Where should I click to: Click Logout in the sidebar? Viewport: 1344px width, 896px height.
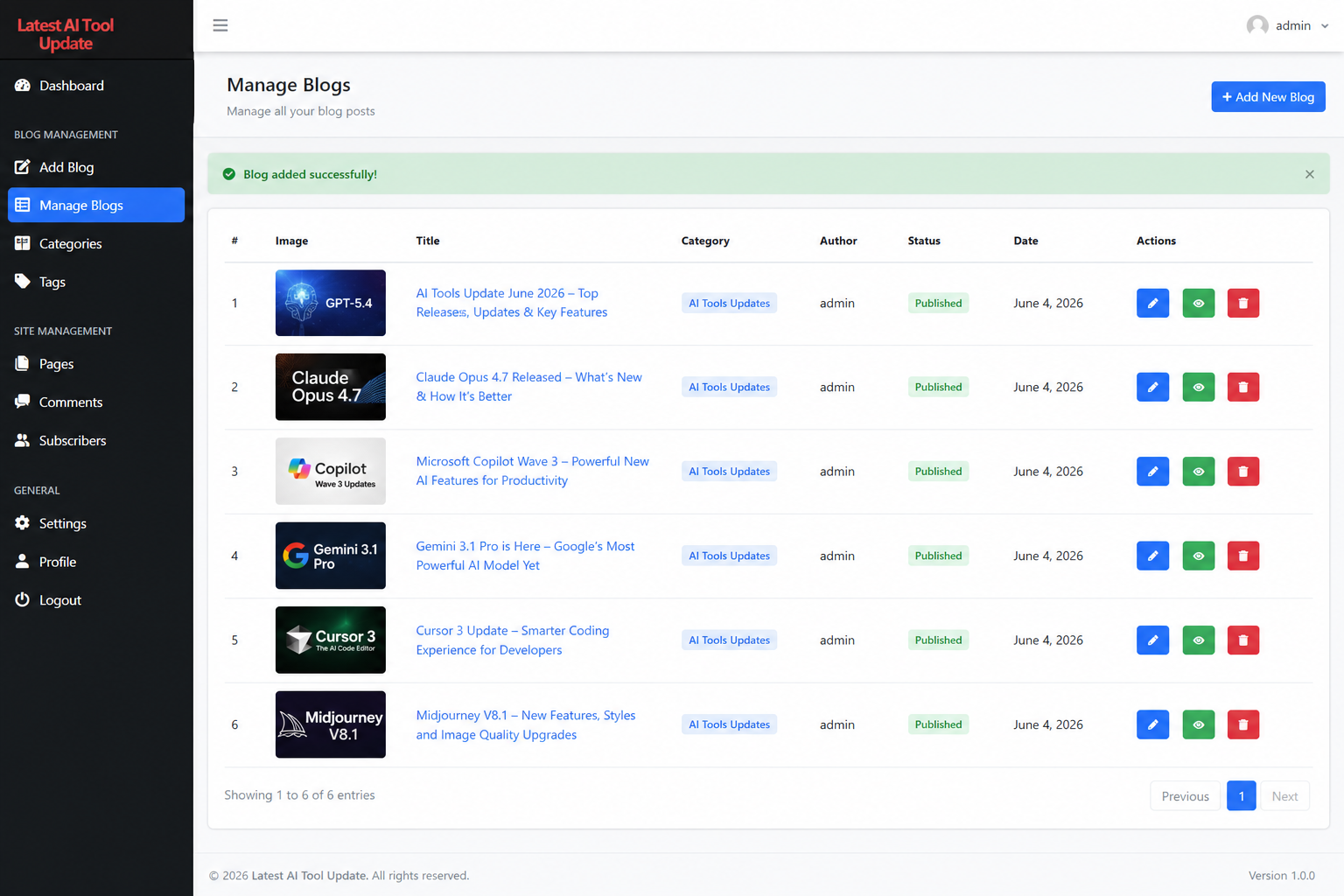click(x=96, y=600)
